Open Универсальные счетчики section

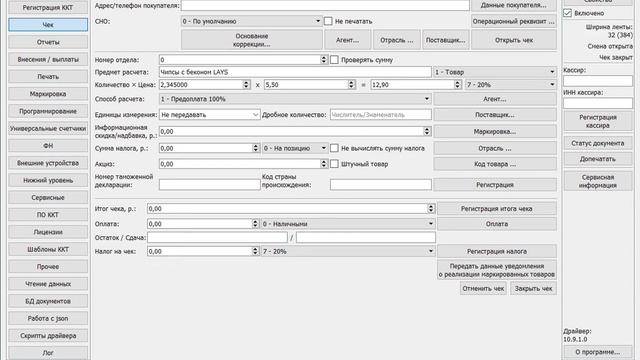coord(48,129)
